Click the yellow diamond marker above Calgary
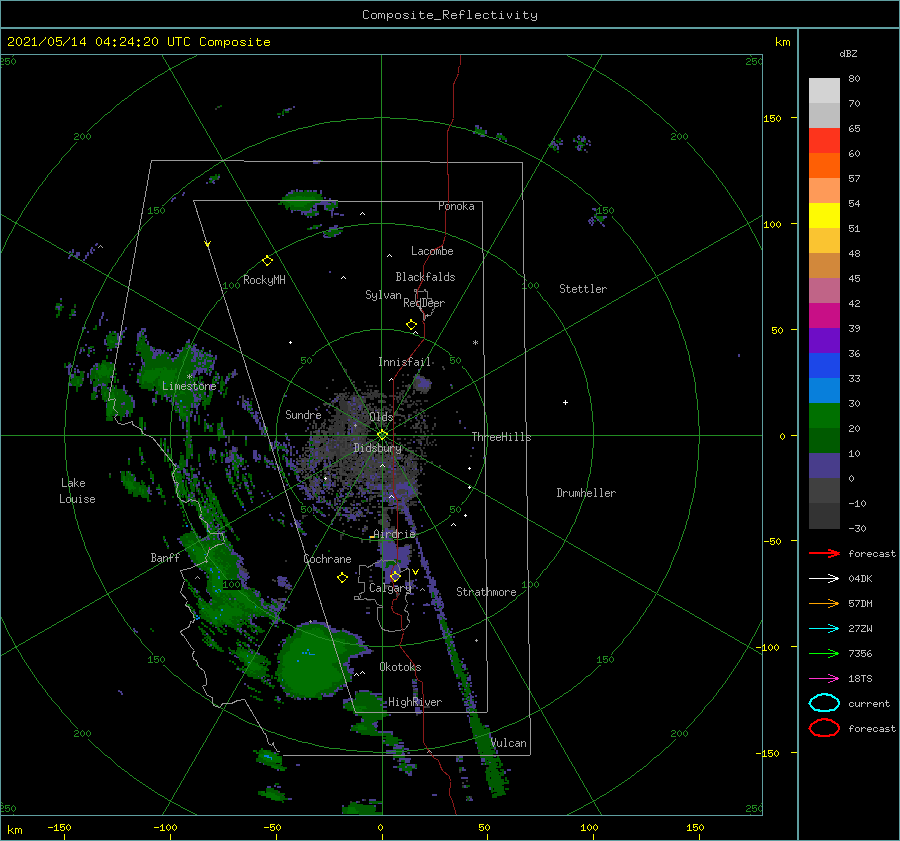Viewport: 900px width, 841px height. pos(395,576)
